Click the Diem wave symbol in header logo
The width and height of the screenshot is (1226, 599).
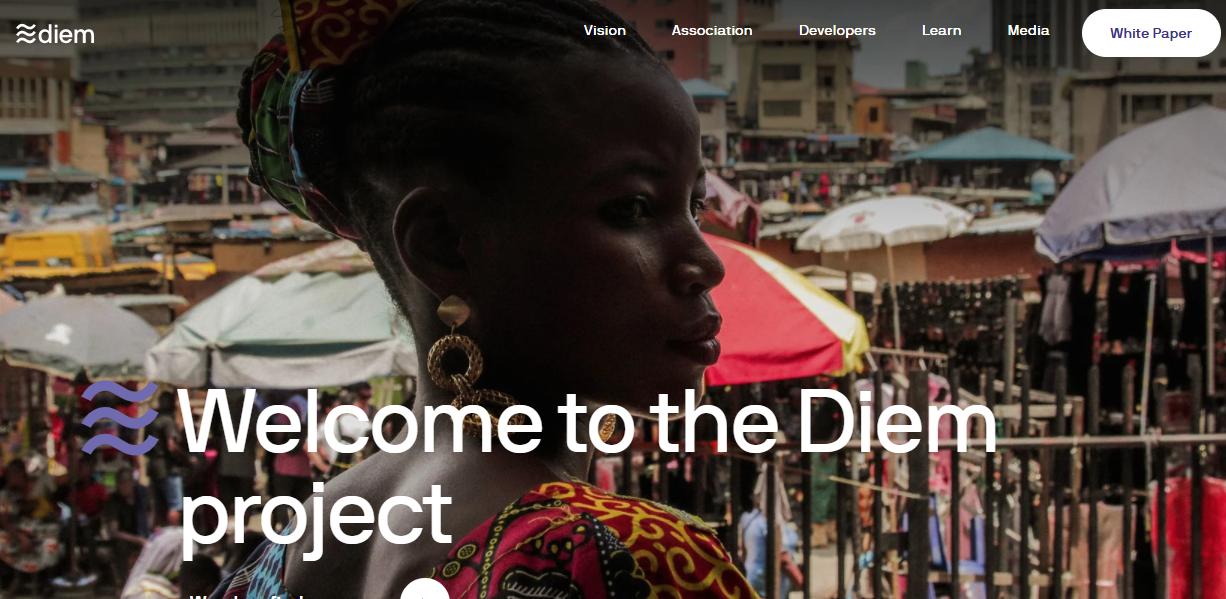[x=26, y=33]
